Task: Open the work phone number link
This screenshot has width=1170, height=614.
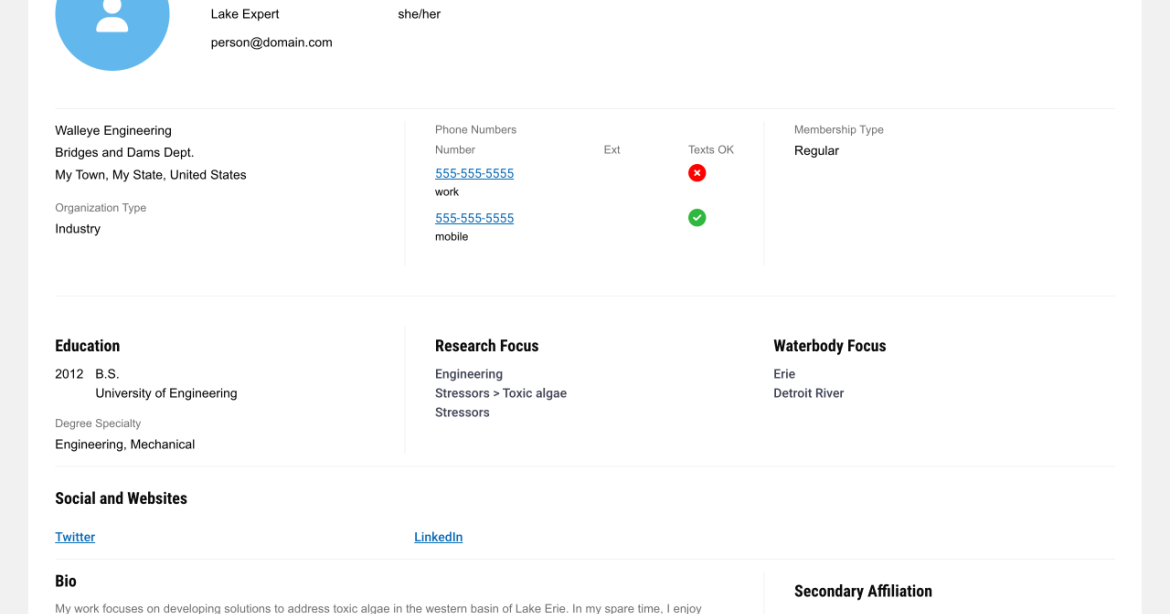Action: pyautogui.click(x=474, y=174)
